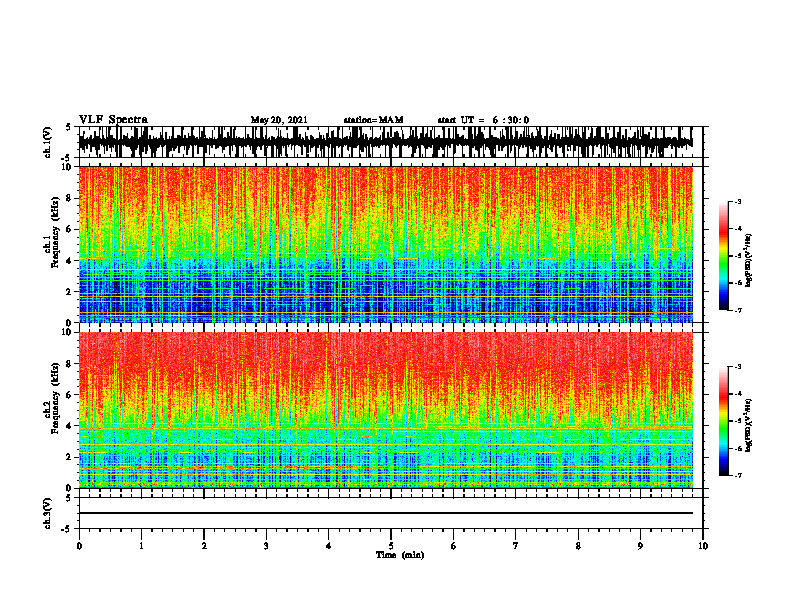The image size is (792, 612).
Task: Click the "-3" label on ch.1 colorbar
Action: [x=738, y=201]
